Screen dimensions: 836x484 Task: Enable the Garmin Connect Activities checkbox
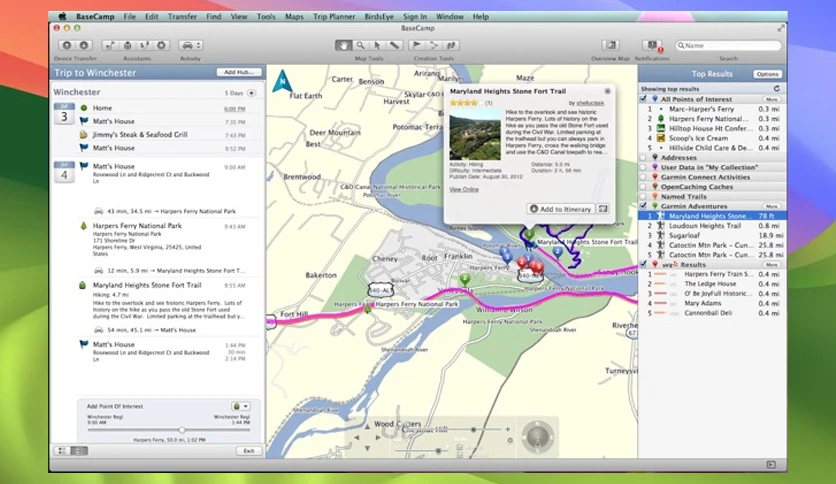(x=644, y=177)
